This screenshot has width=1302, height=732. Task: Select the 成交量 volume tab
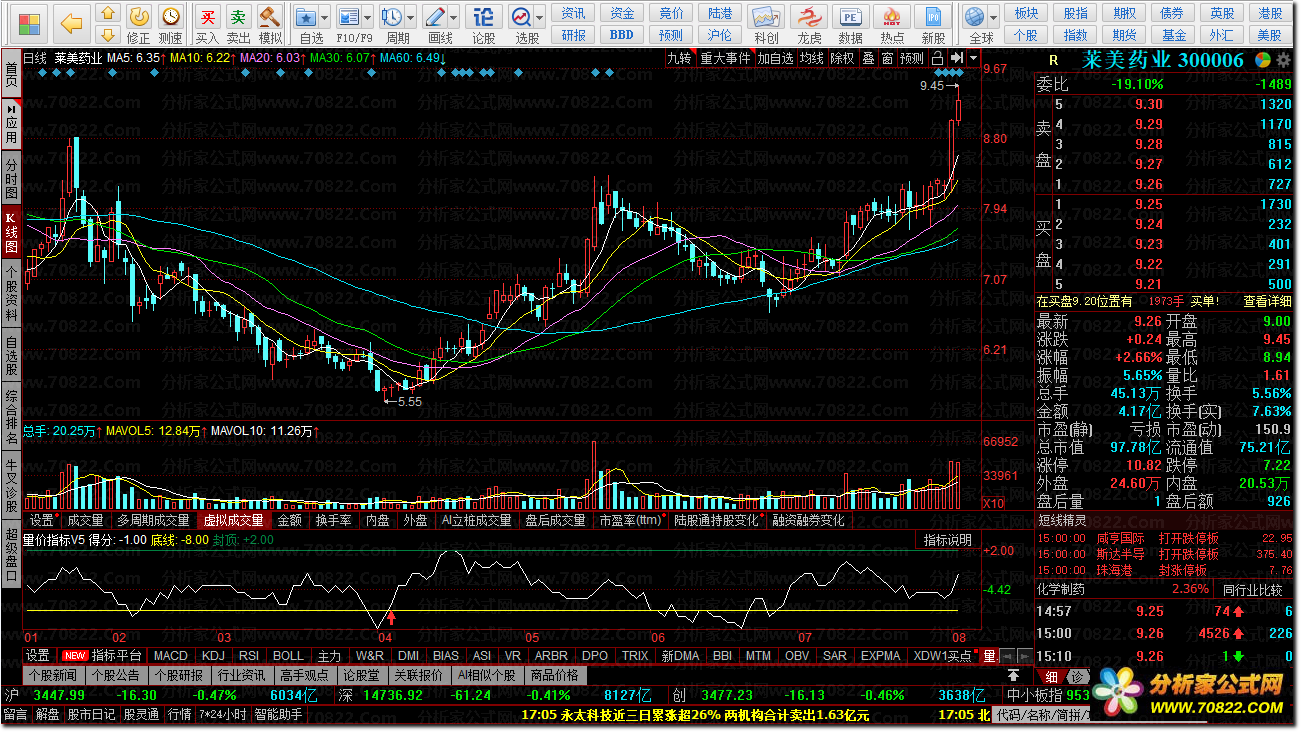click(x=85, y=520)
